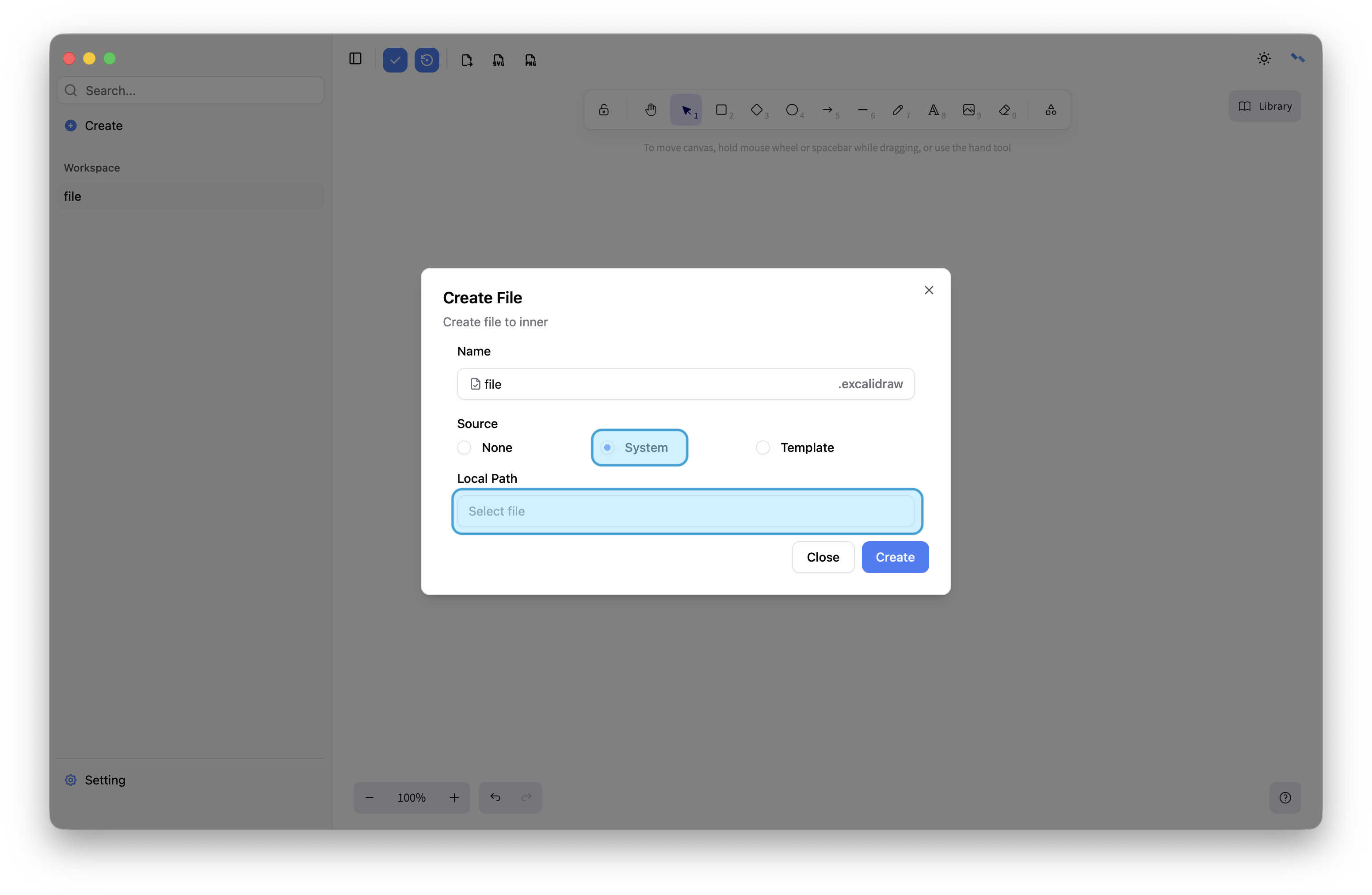Open the 'file' workspace item
The height and width of the screenshot is (895, 1372).
point(190,196)
